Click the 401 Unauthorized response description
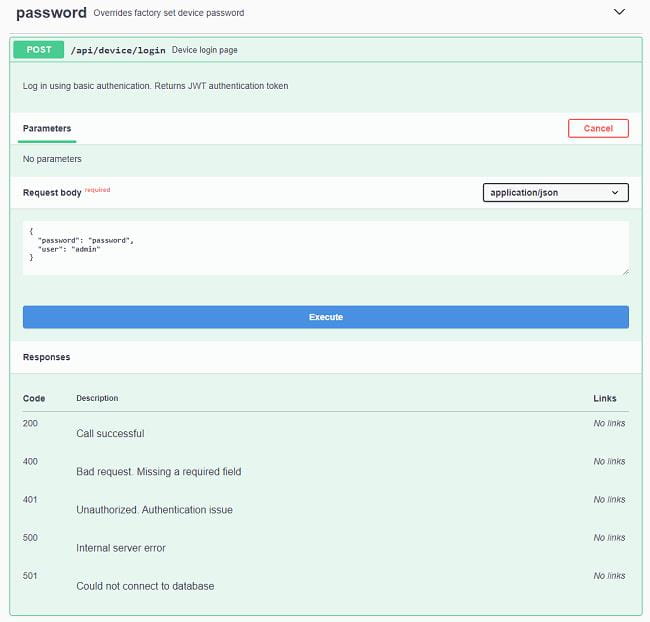The image size is (650, 622). click(x=154, y=510)
